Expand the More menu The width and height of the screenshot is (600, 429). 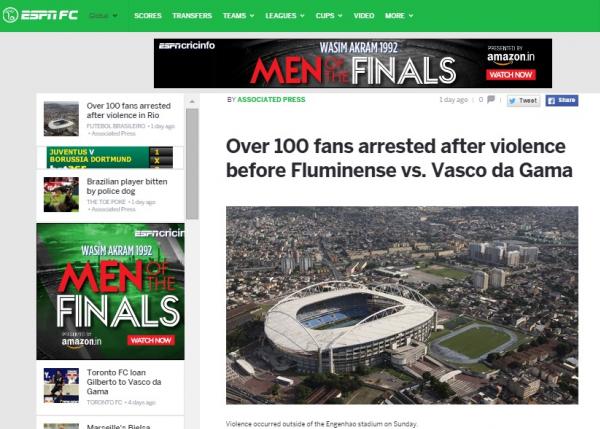397,16
